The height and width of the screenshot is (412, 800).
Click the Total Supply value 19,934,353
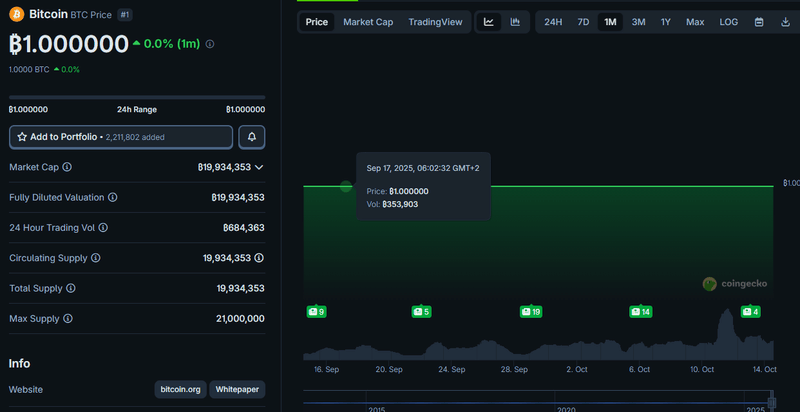(x=240, y=288)
